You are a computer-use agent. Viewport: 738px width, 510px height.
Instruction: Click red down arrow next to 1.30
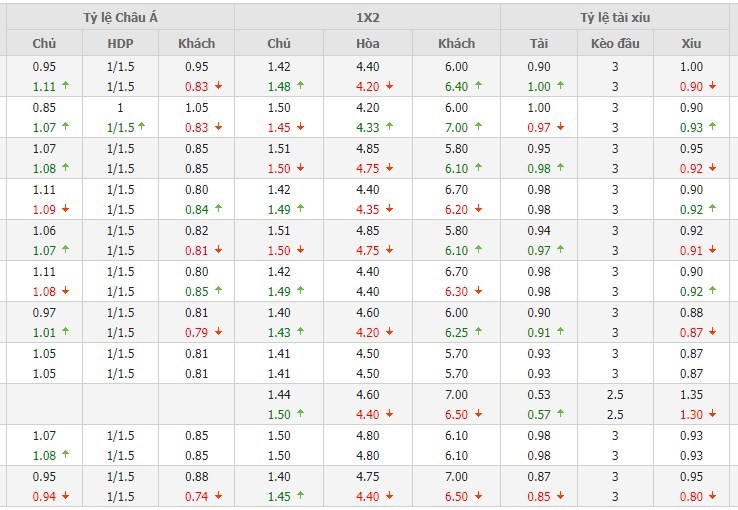pos(713,414)
